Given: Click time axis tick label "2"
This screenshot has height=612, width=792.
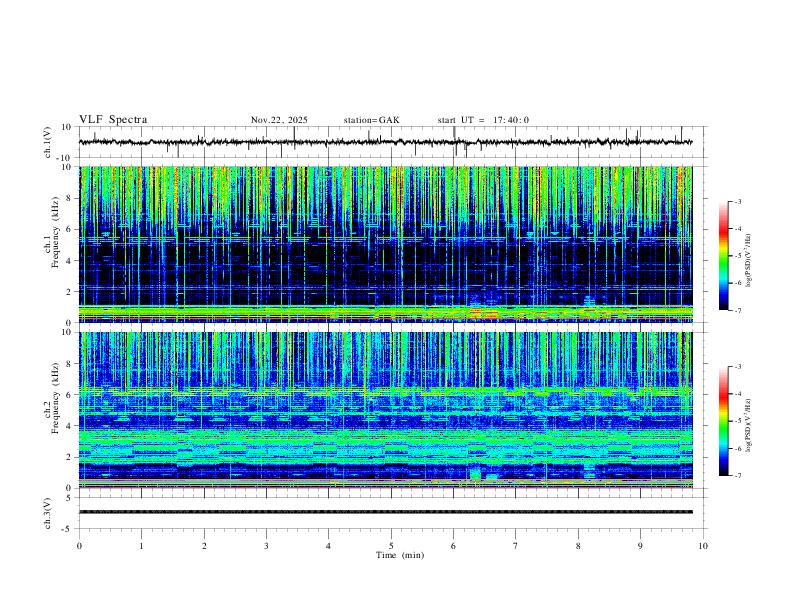Looking at the screenshot, I should (x=204, y=546).
